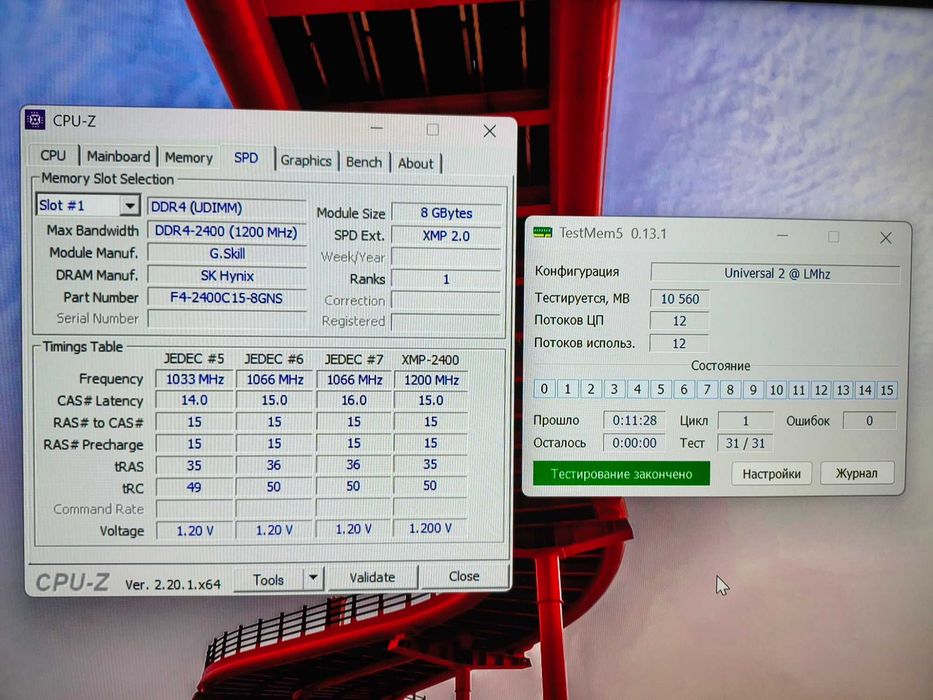Viewport: 933px width, 700px height.
Task: Click the Тест 31 / 31 field
Action: [x=744, y=443]
